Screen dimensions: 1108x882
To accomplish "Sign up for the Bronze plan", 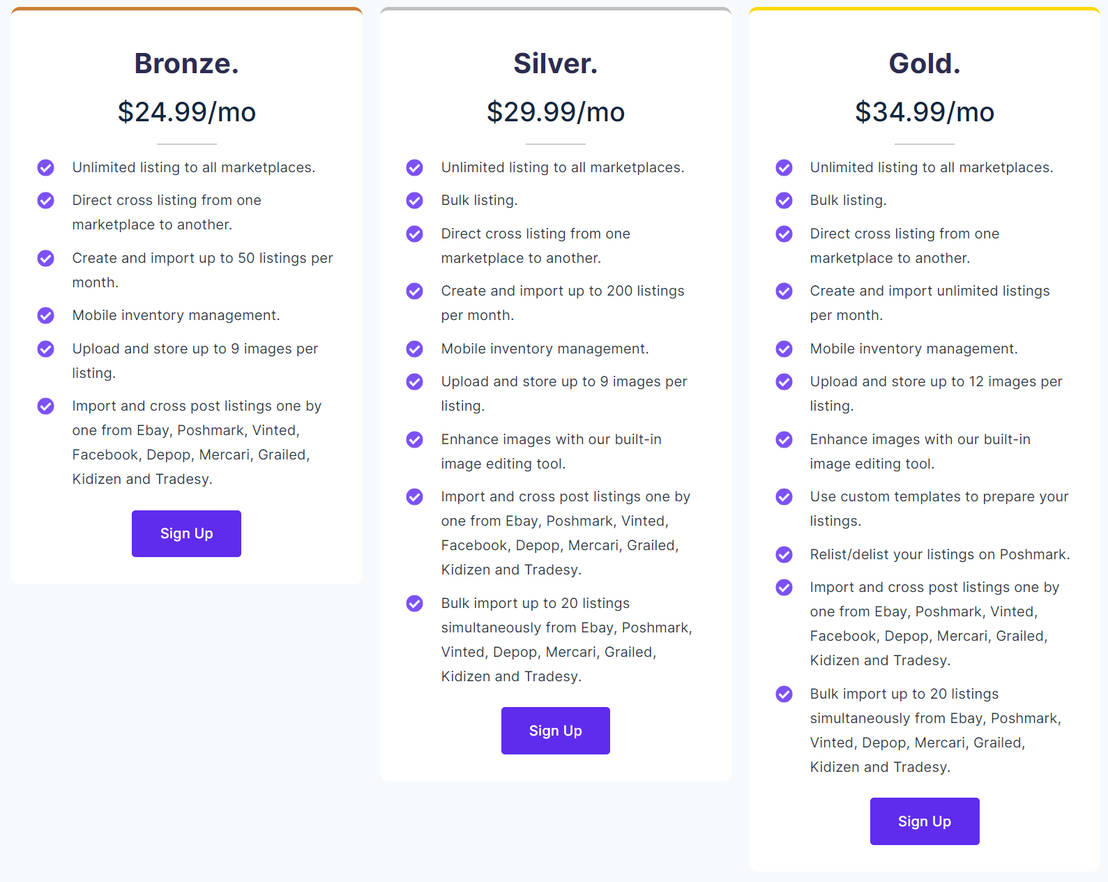I will click(x=186, y=533).
